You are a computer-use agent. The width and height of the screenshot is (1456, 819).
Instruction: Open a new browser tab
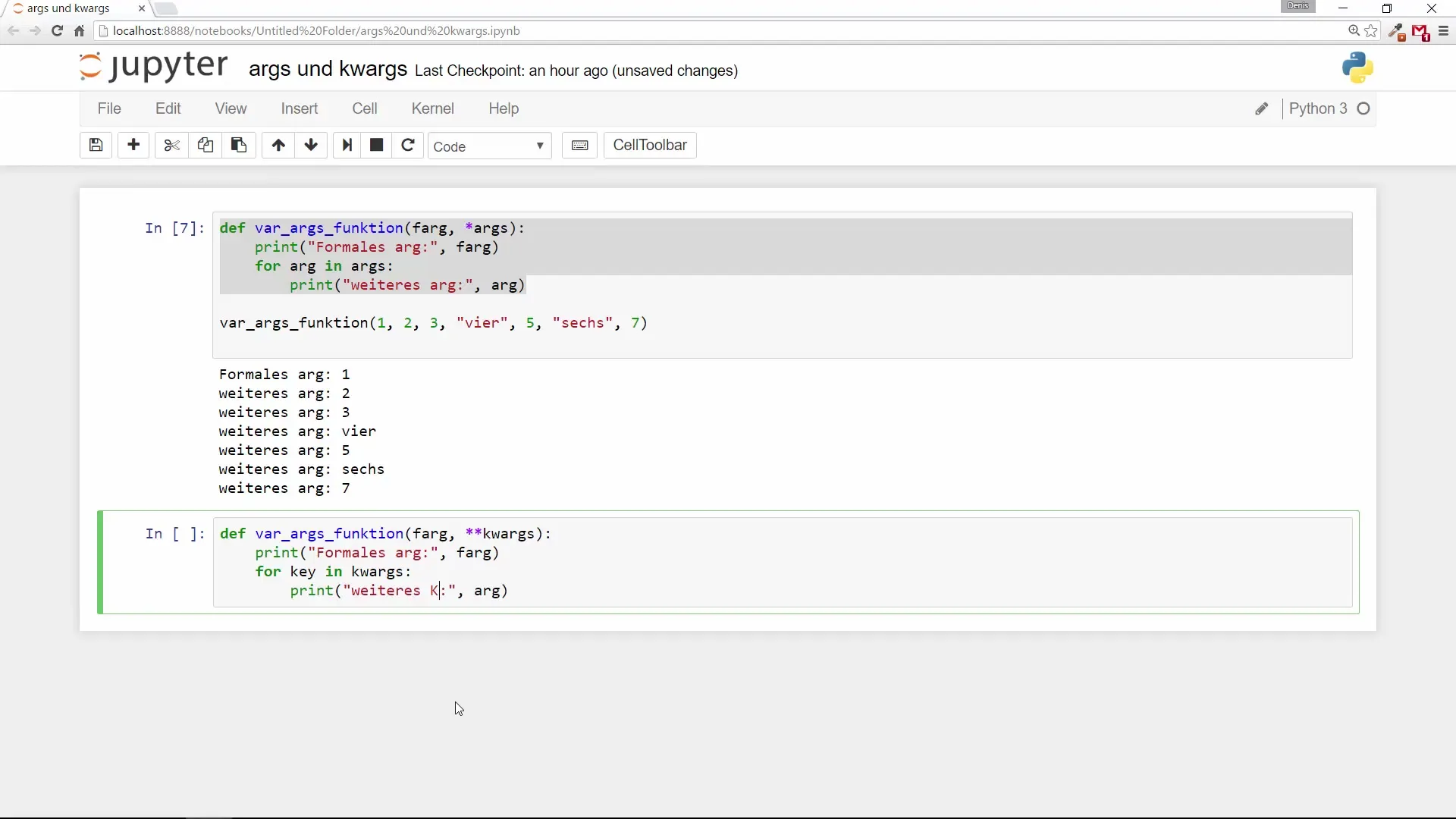165,8
